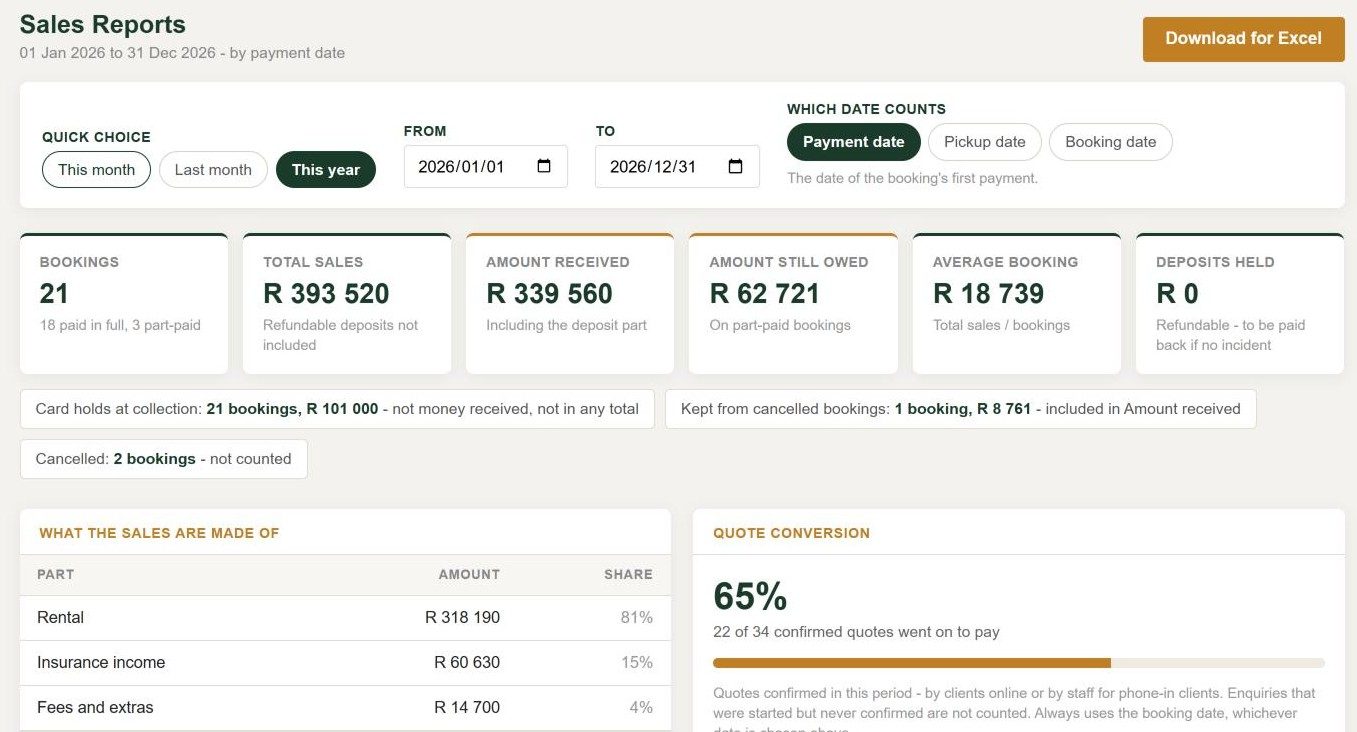The width and height of the screenshot is (1357, 732).
Task: Click the R 318 190 rental amount
Action: [x=462, y=618]
